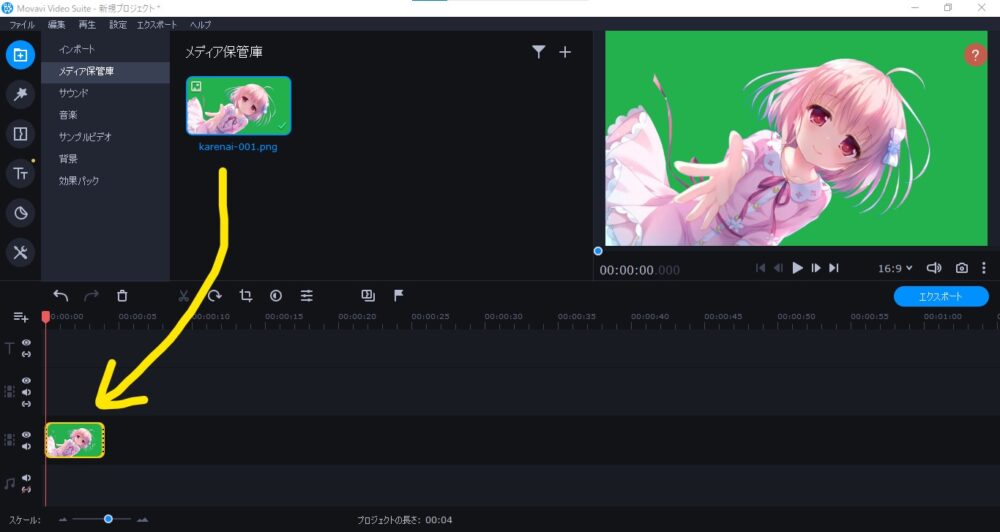Jump to the next clip

[834, 268]
